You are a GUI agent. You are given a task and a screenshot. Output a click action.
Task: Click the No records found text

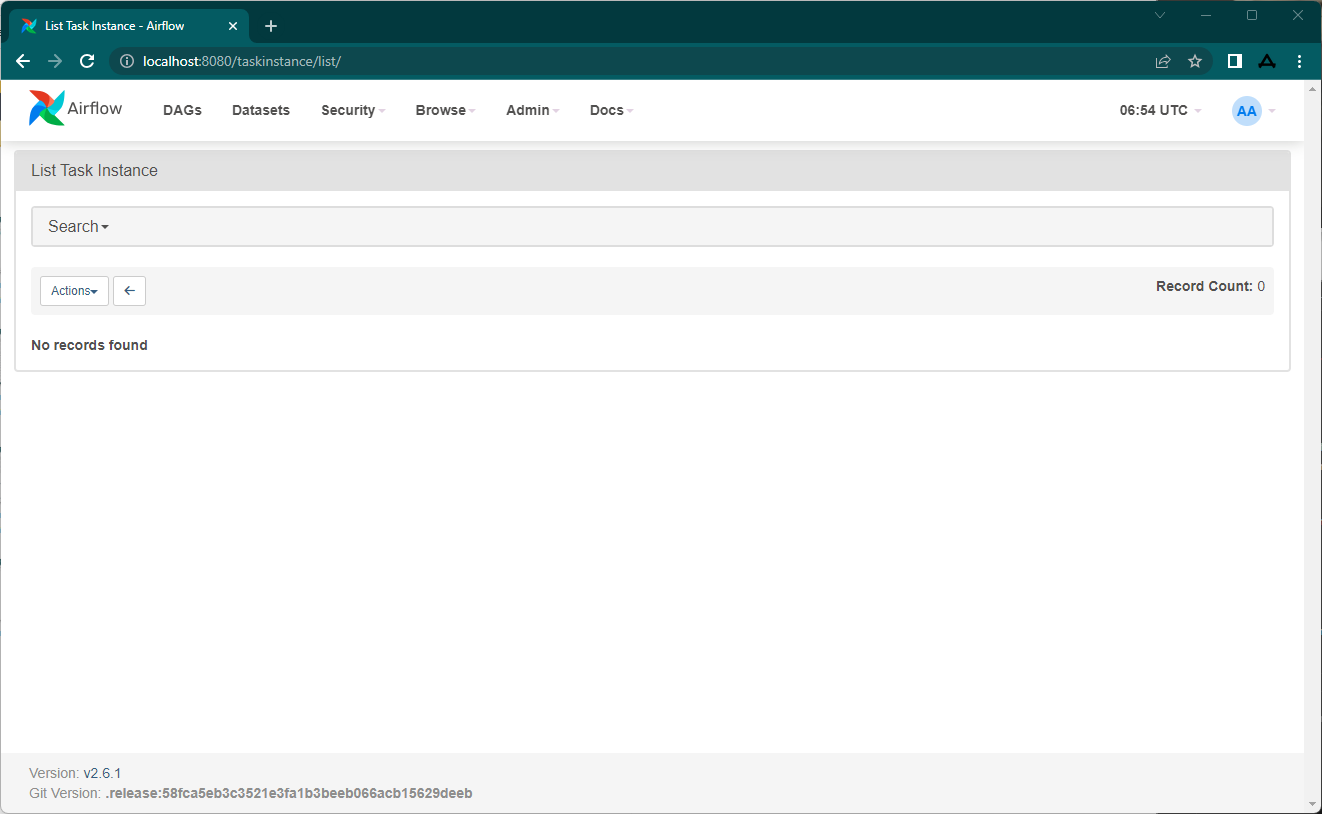(x=89, y=345)
